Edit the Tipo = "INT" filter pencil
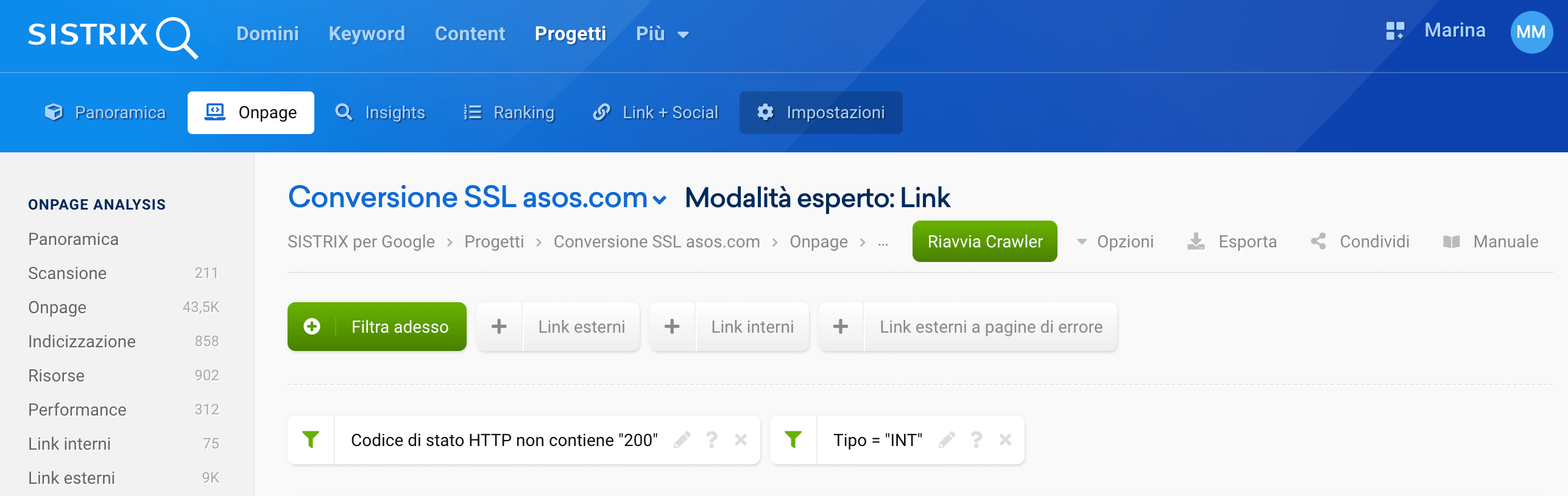The width and height of the screenshot is (1568, 496). pyautogui.click(x=947, y=439)
